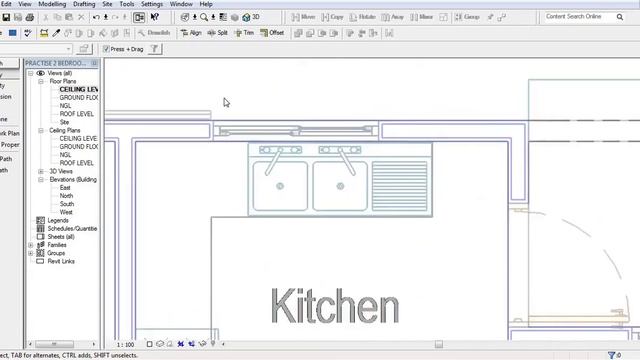
Task: Open the Modelling menu
Action: [52, 4]
